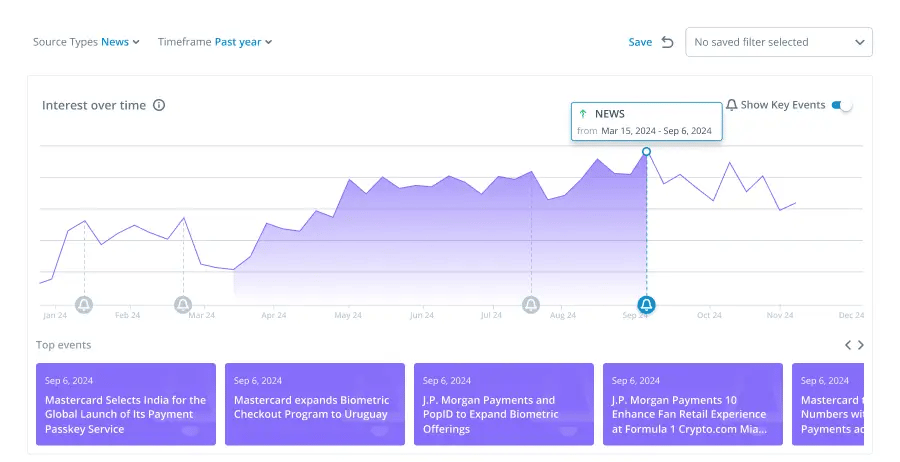This screenshot has width=900, height=462.
Task: Click the Mar 15, 2024 - Sep 6, 2024 date range
Action: pyautogui.click(x=656, y=131)
